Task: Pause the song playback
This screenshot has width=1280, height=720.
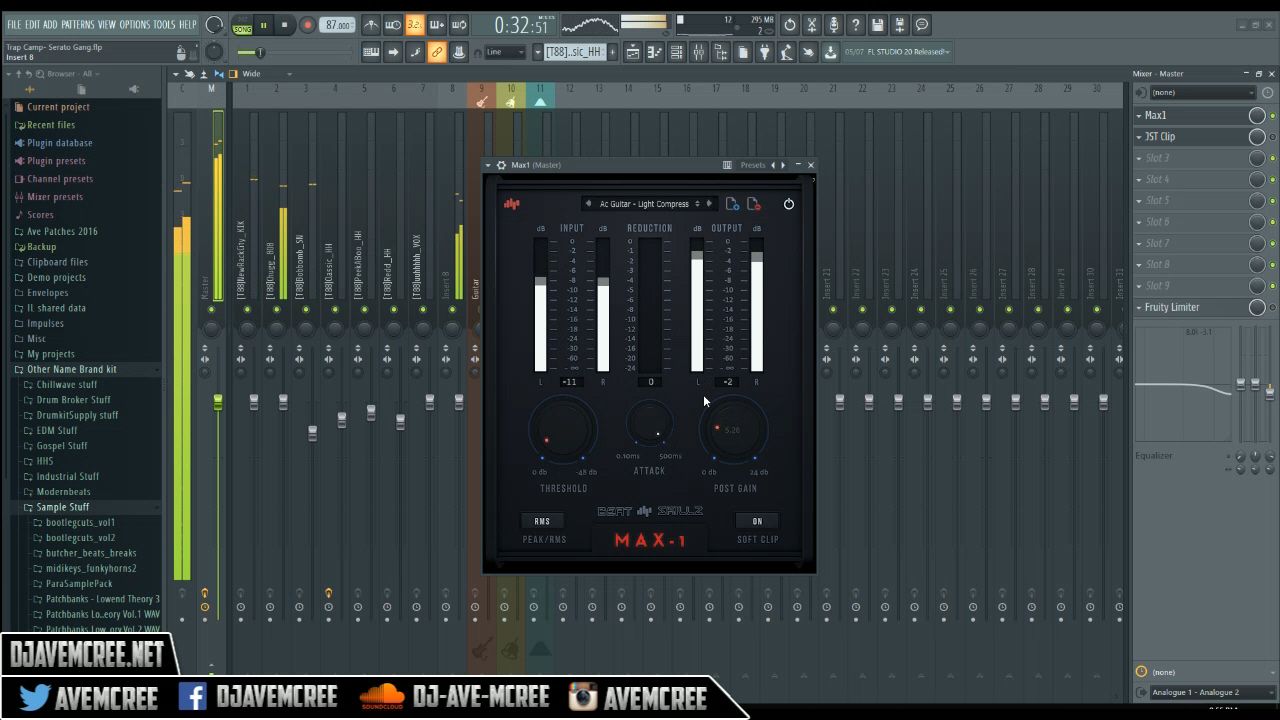Action: pyautogui.click(x=264, y=25)
